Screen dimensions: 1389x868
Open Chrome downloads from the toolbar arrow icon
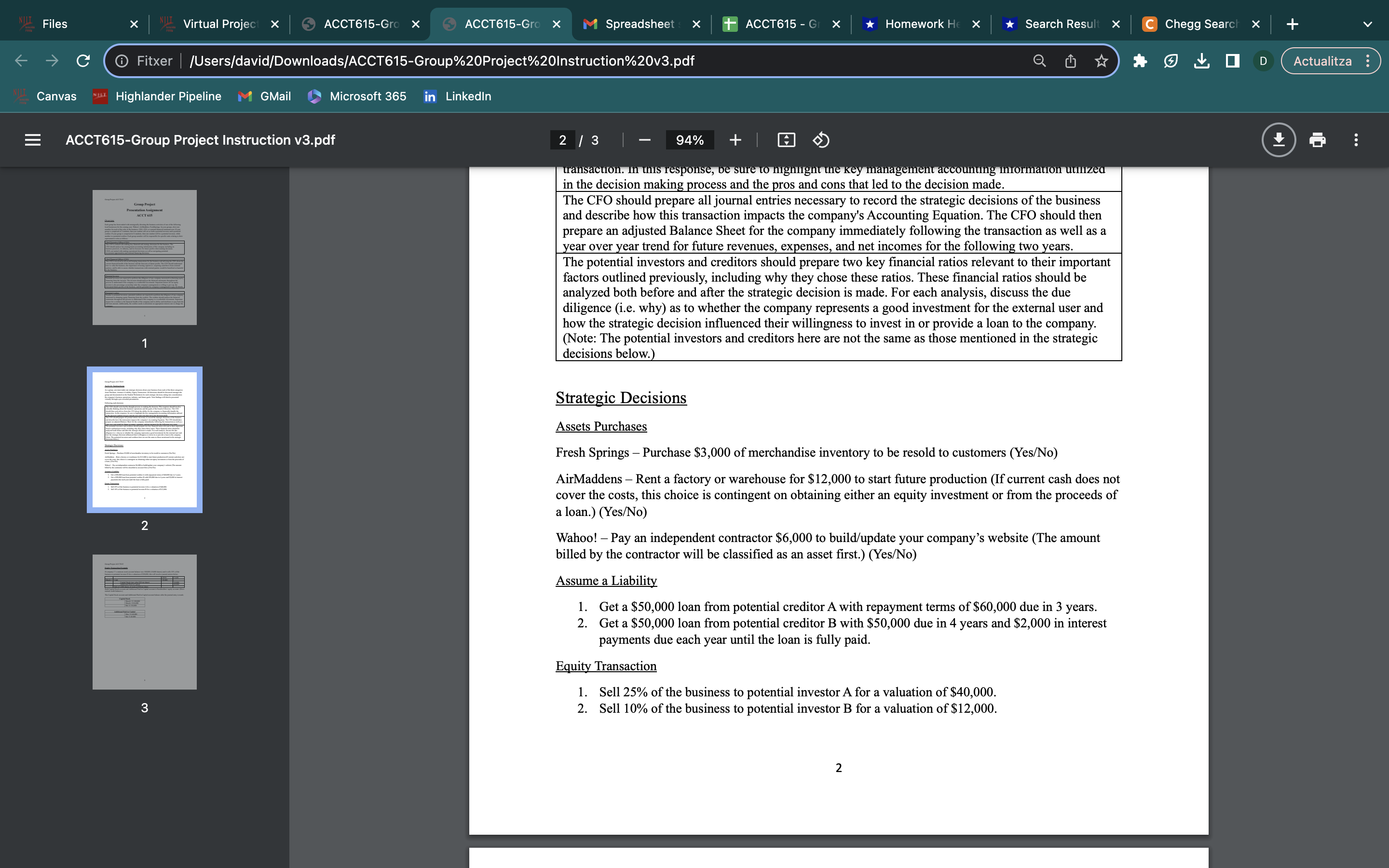1202,60
